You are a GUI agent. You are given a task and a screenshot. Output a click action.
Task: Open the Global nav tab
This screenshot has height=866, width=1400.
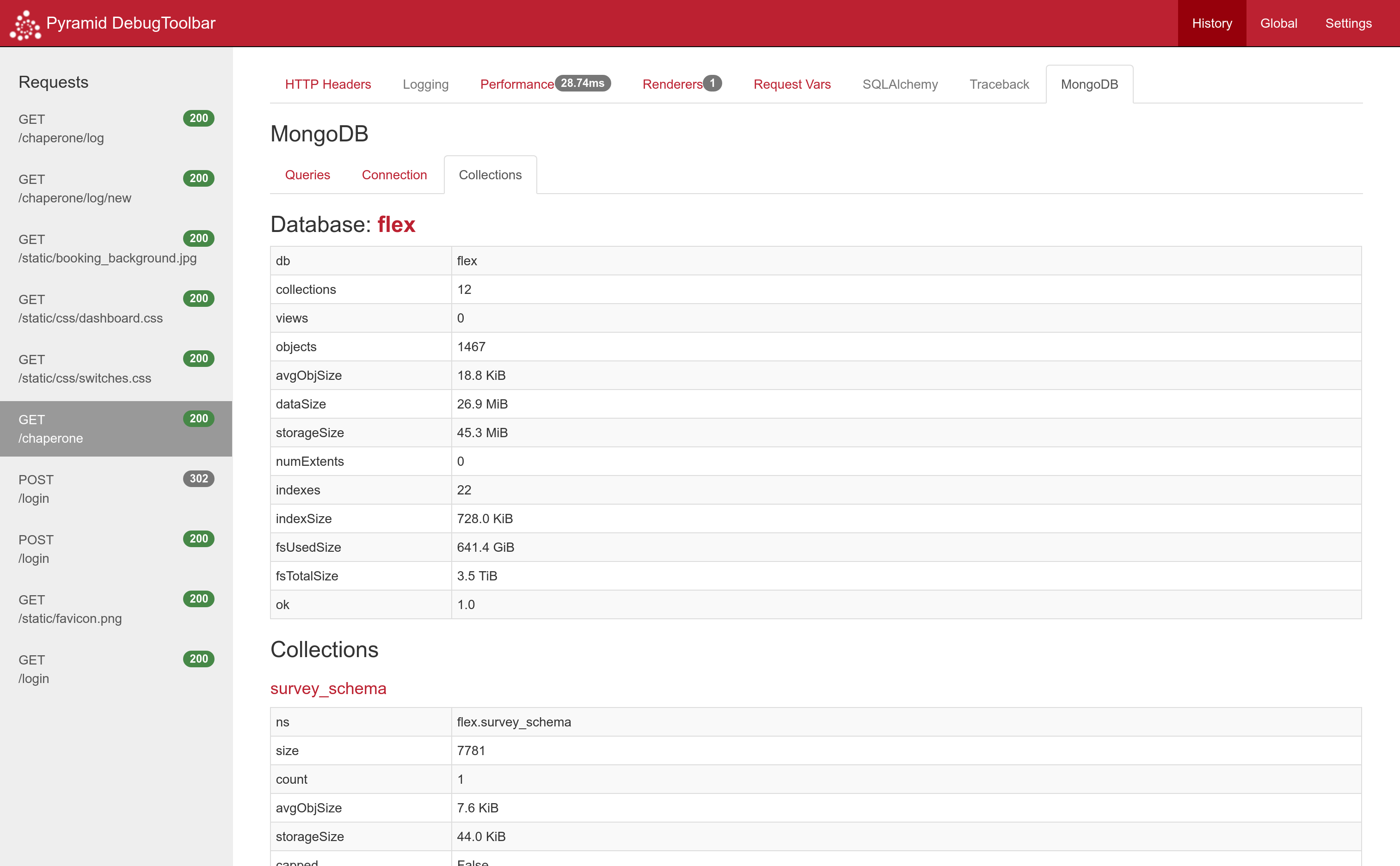pyautogui.click(x=1278, y=24)
